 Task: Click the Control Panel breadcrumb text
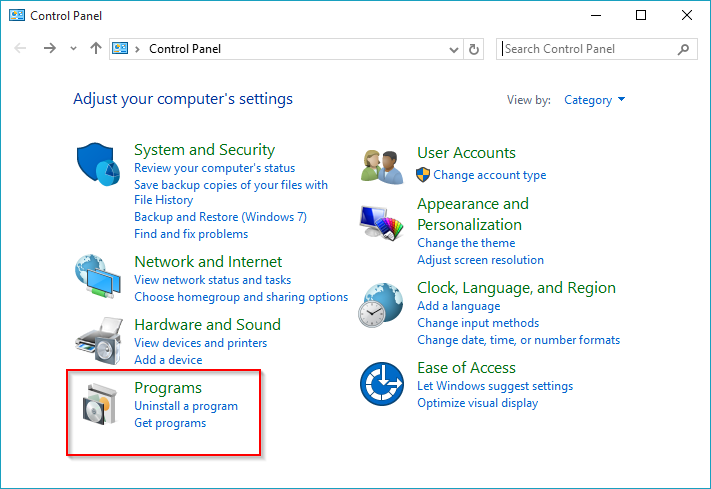(185, 49)
